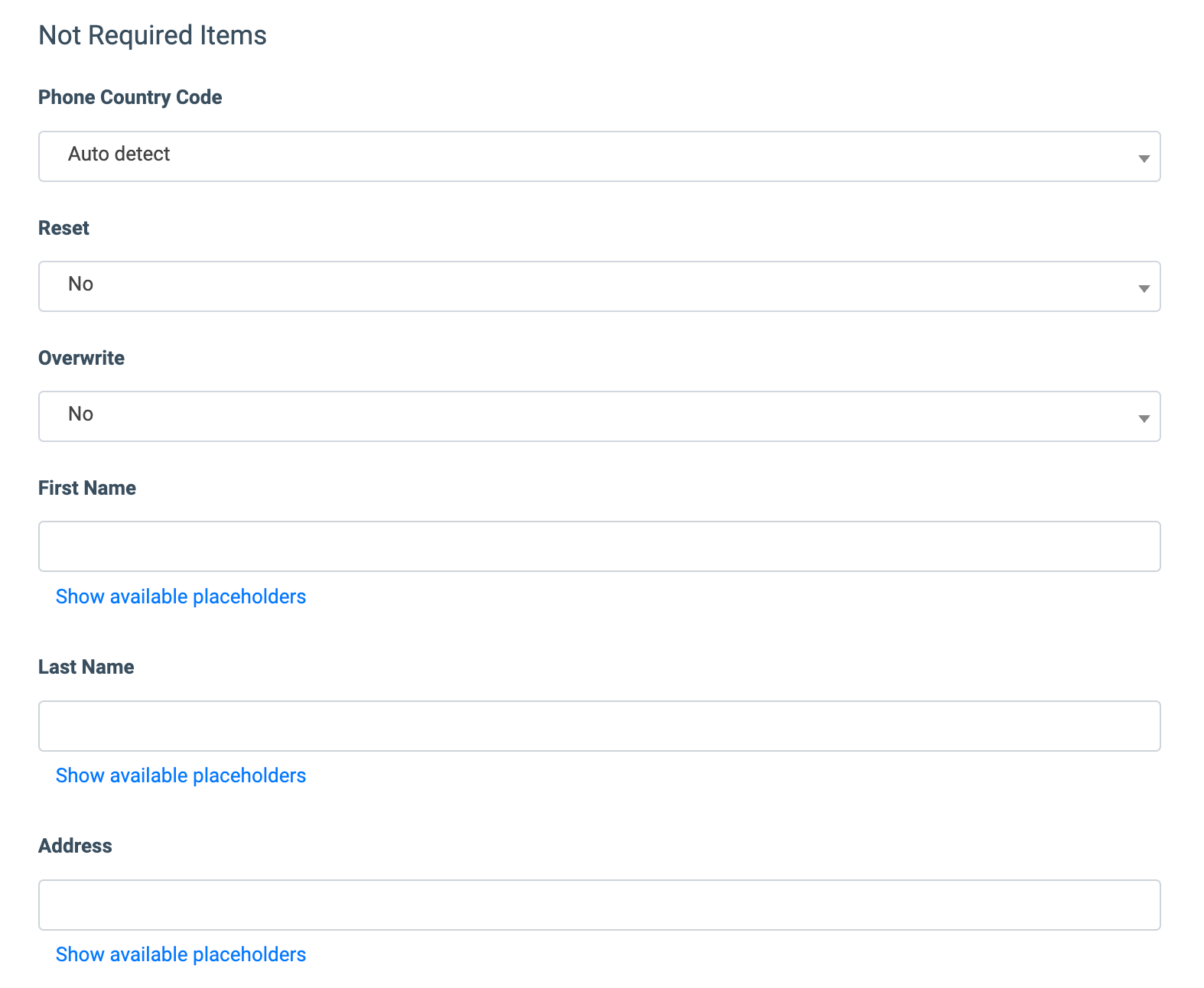Image resolution: width=1204 pixels, height=988 pixels.
Task: Expand the Overwrite dropdown arrow
Action: coord(1144,418)
